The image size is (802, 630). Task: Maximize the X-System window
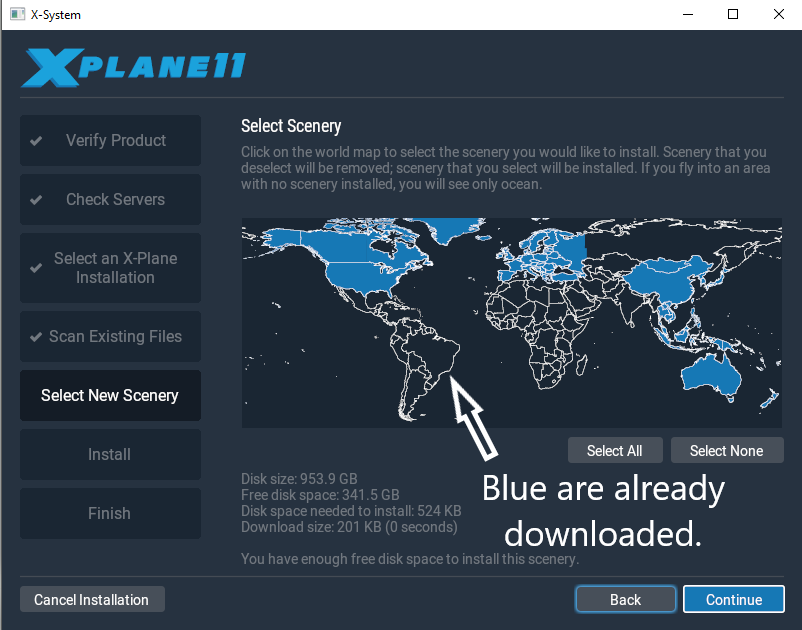click(733, 14)
